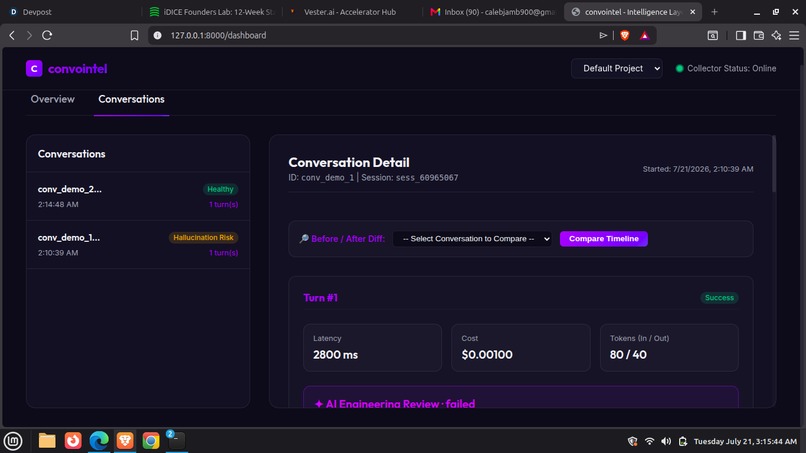
Task: Open volume control in tray
Action: [x=666, y=441]
